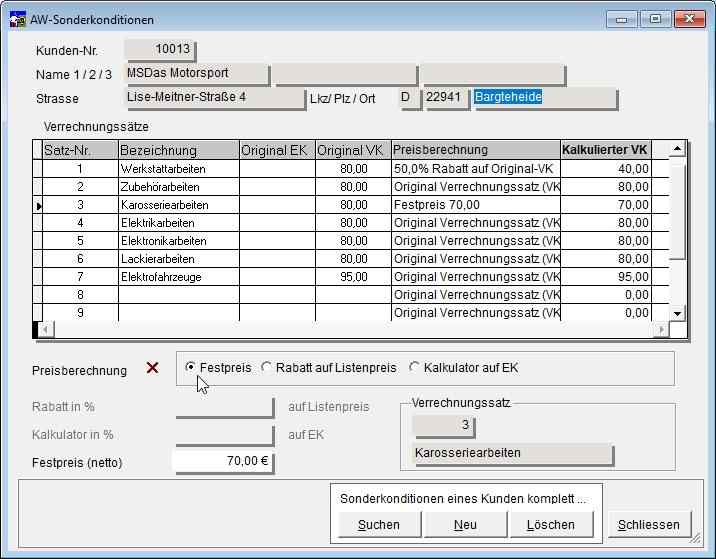Click the Ort field Bargteheide

pos(545,98)
